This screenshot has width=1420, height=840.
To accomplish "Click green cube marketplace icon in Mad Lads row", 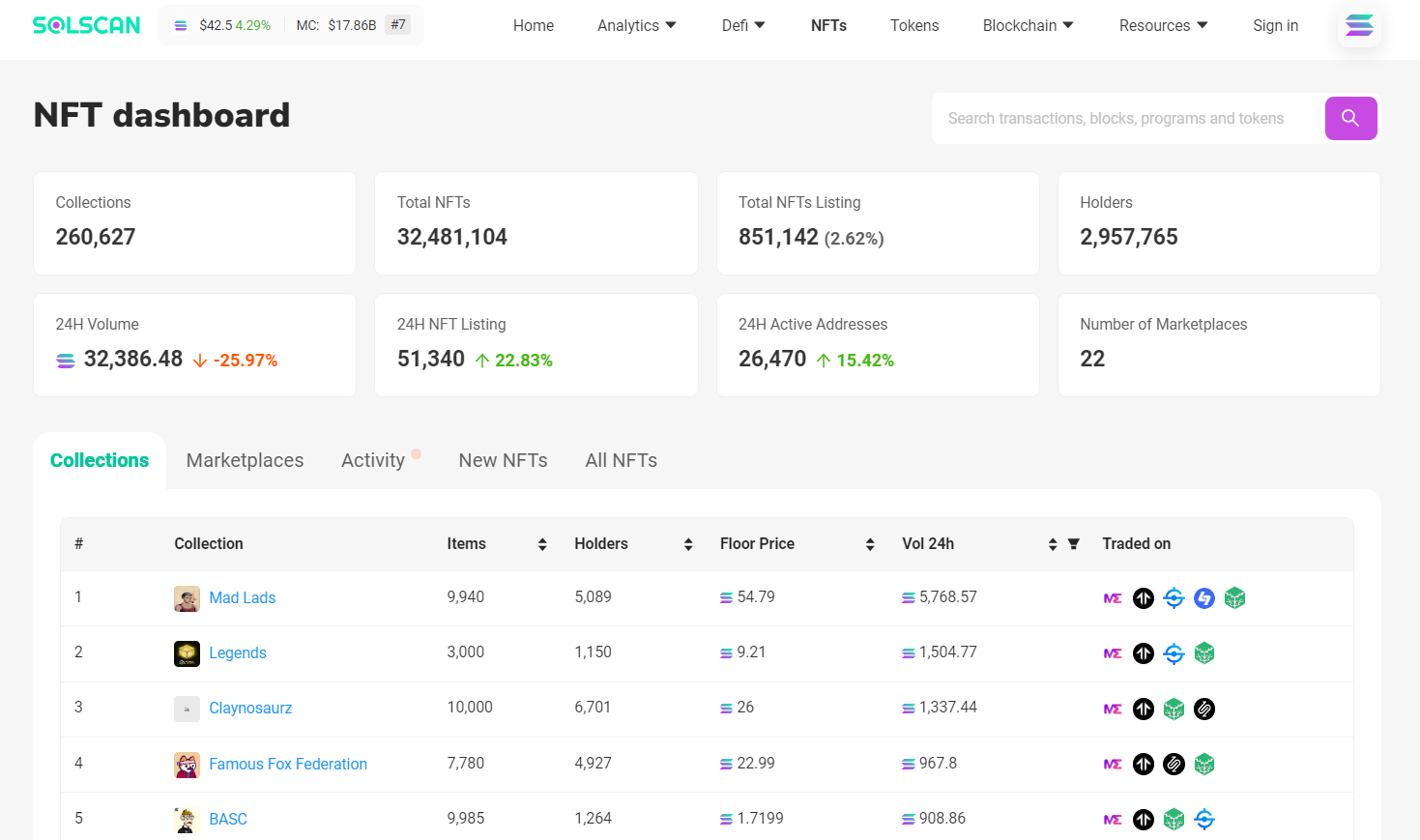I will [1234, 598].
